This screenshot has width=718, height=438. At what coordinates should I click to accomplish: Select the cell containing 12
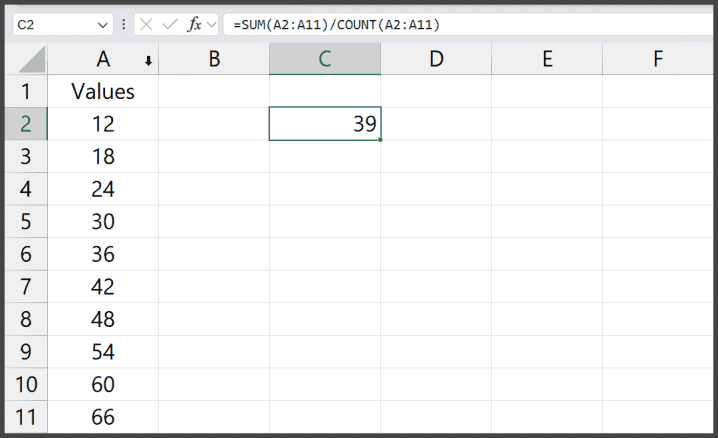[102, 125]
